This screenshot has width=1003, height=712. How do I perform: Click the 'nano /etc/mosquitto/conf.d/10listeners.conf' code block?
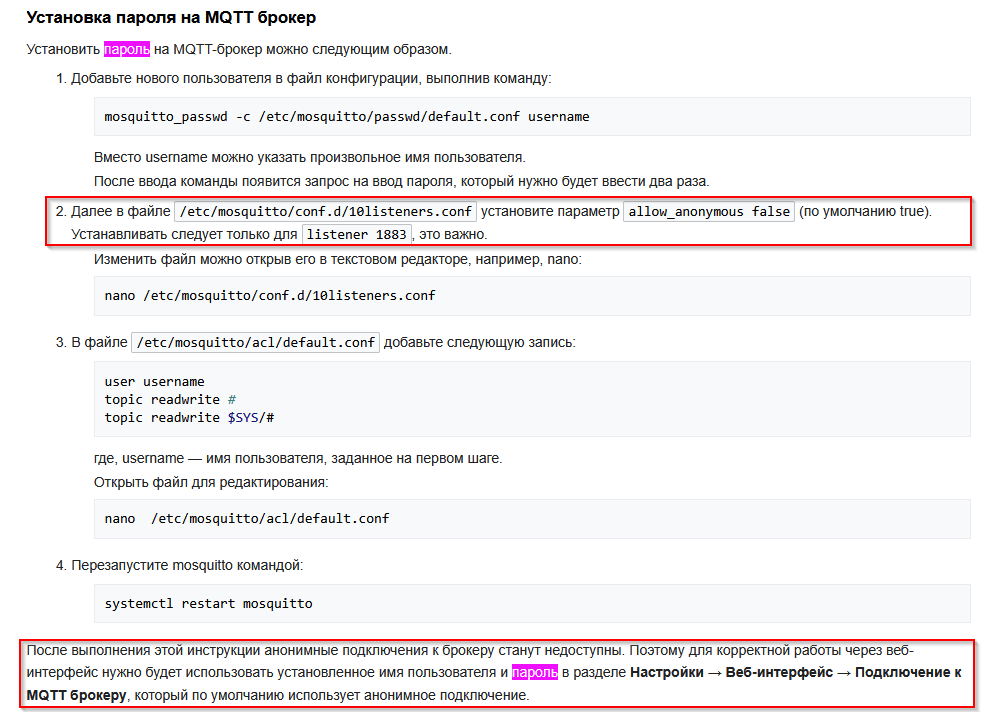[532, 296]
